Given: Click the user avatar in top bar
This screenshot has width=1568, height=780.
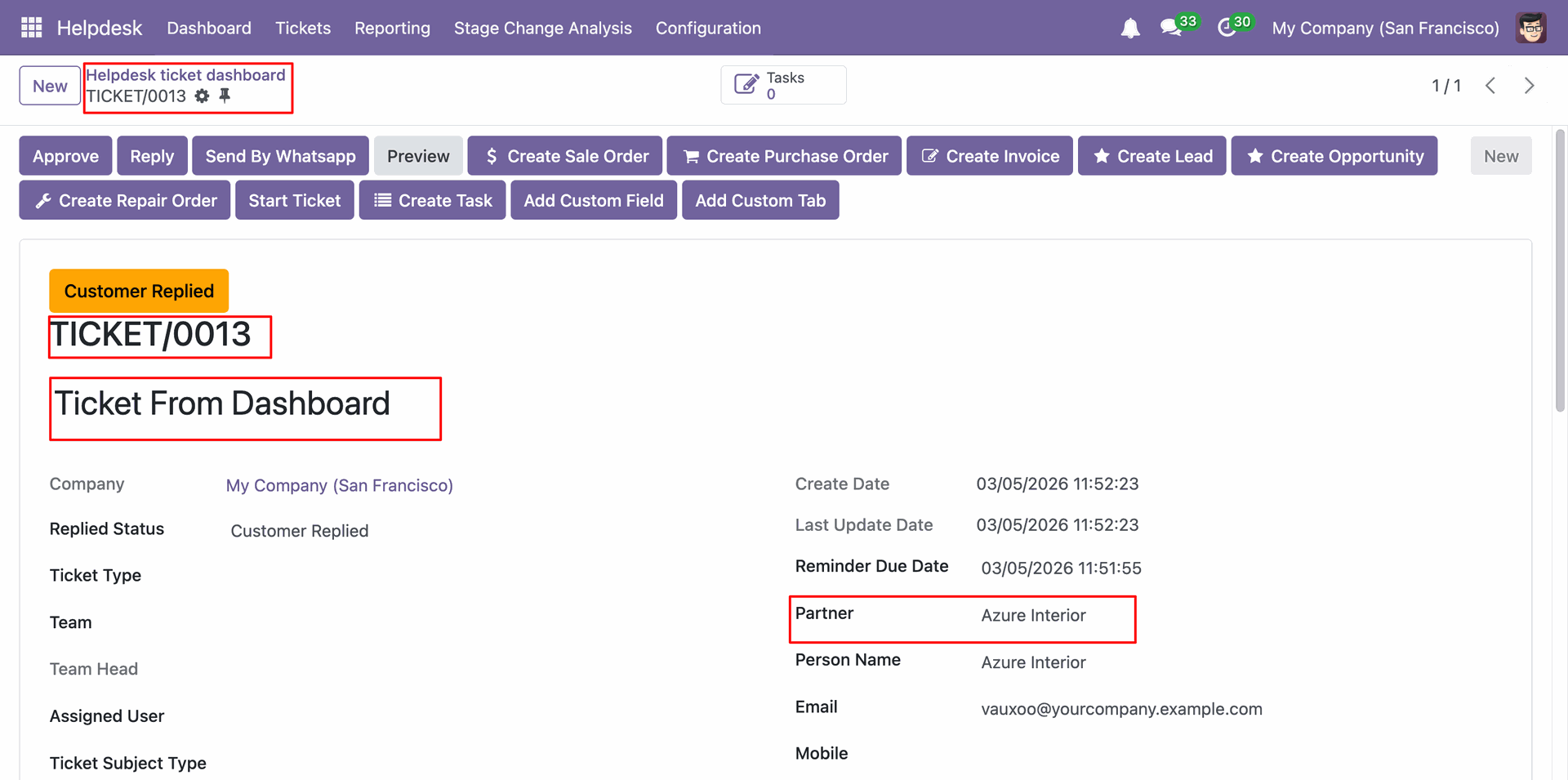Looking at the screenshot, I should (x=1530, y=28).
